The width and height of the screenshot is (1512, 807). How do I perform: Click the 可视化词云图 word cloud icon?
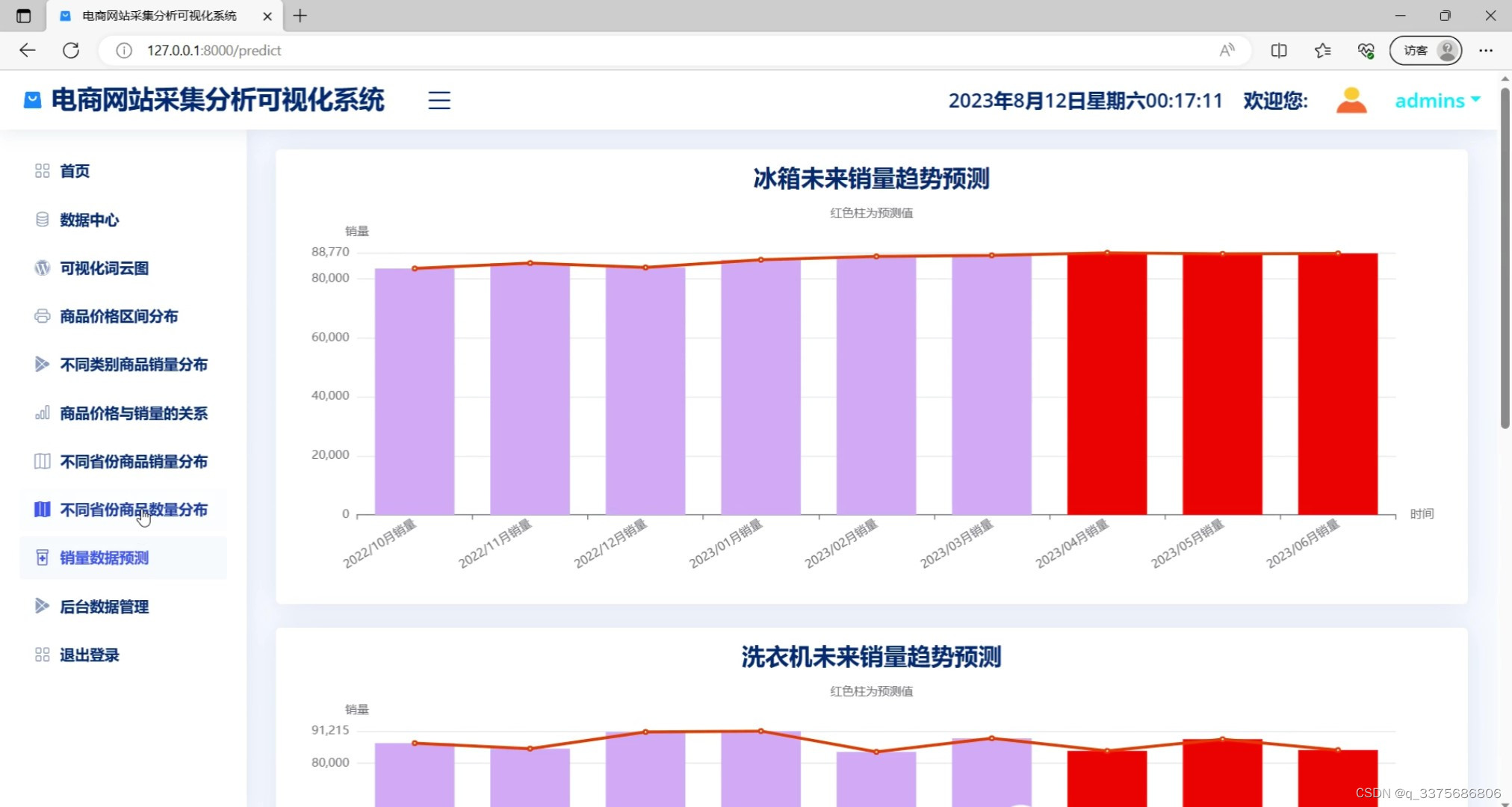(43, 268)
